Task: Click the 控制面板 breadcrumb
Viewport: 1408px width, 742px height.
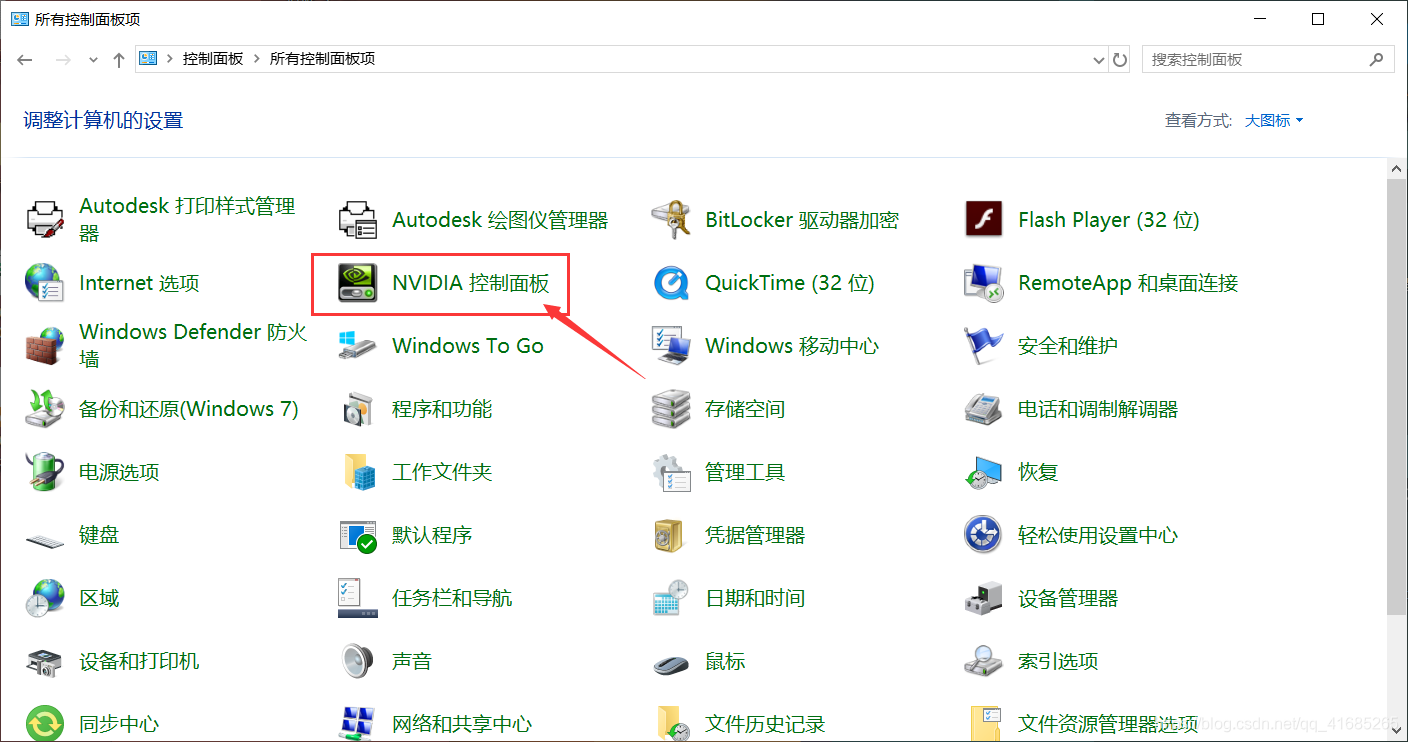Action: coord(213,59)
